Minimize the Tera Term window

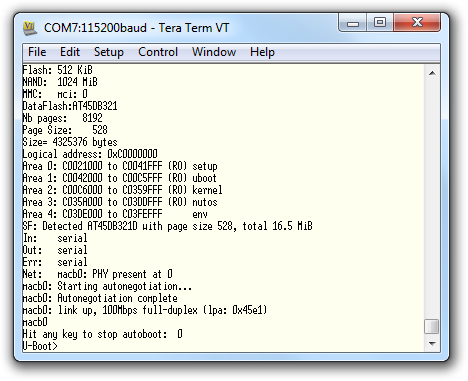click(x=353, y=23)
